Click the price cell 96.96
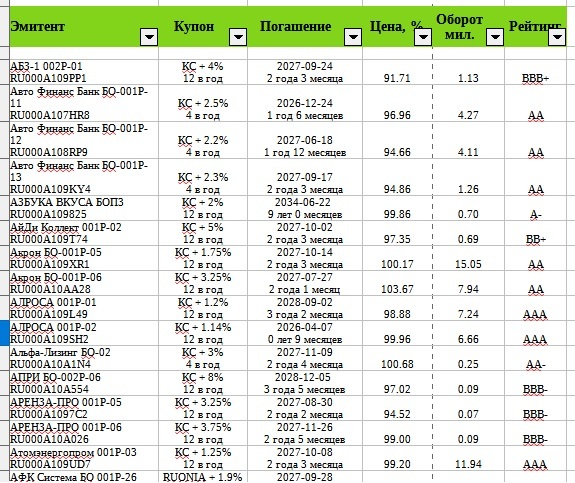The height and width of the screenshot is (483, 575). (x=397, y=103)
